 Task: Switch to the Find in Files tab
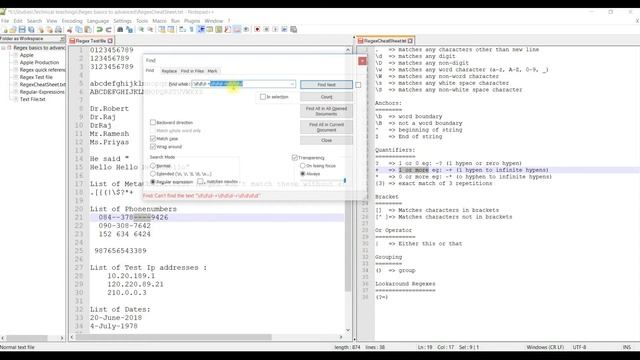click(x=192, y=71)
